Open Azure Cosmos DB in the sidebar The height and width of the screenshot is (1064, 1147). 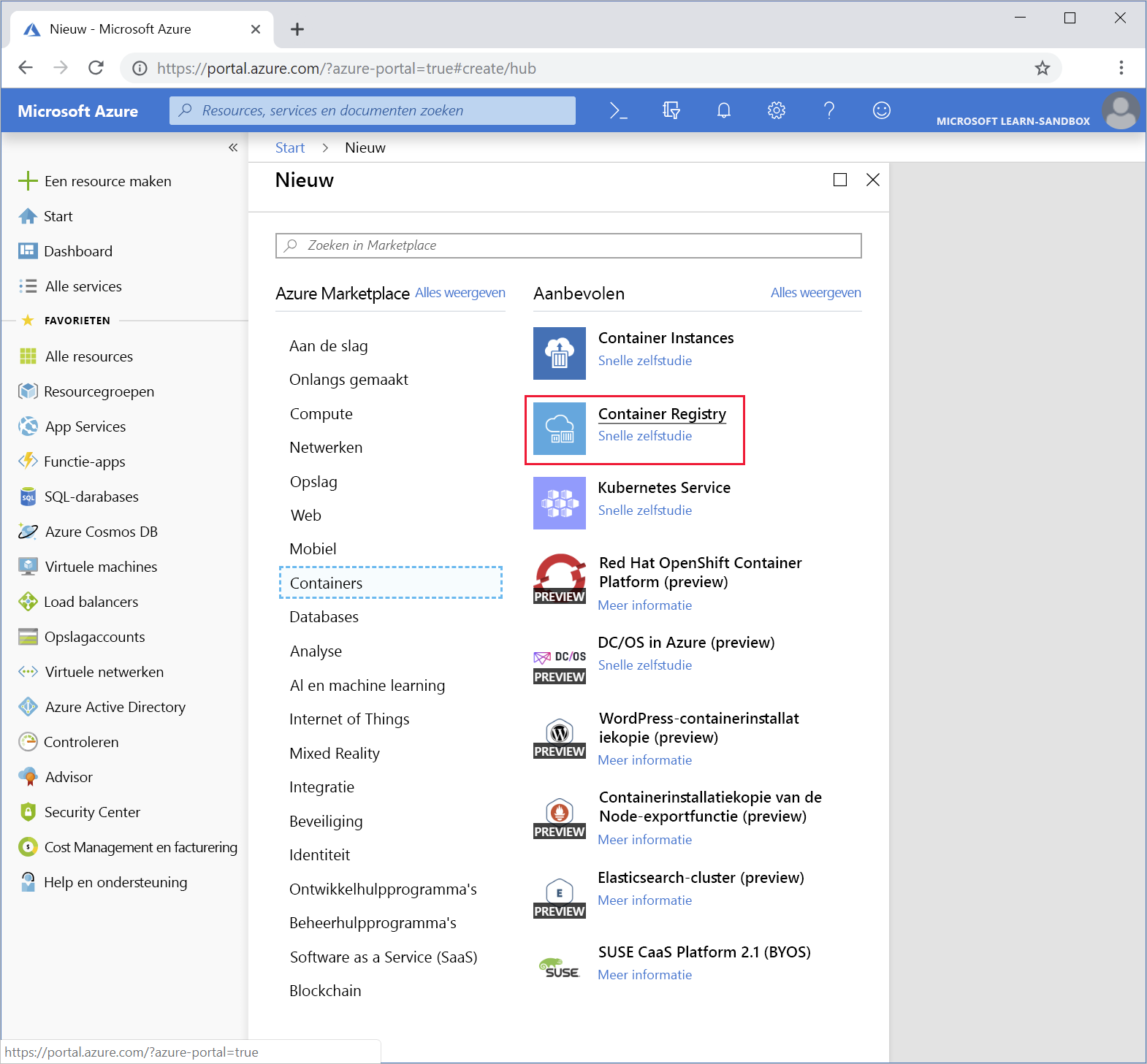pyautogui.click(x=88, y=532)
